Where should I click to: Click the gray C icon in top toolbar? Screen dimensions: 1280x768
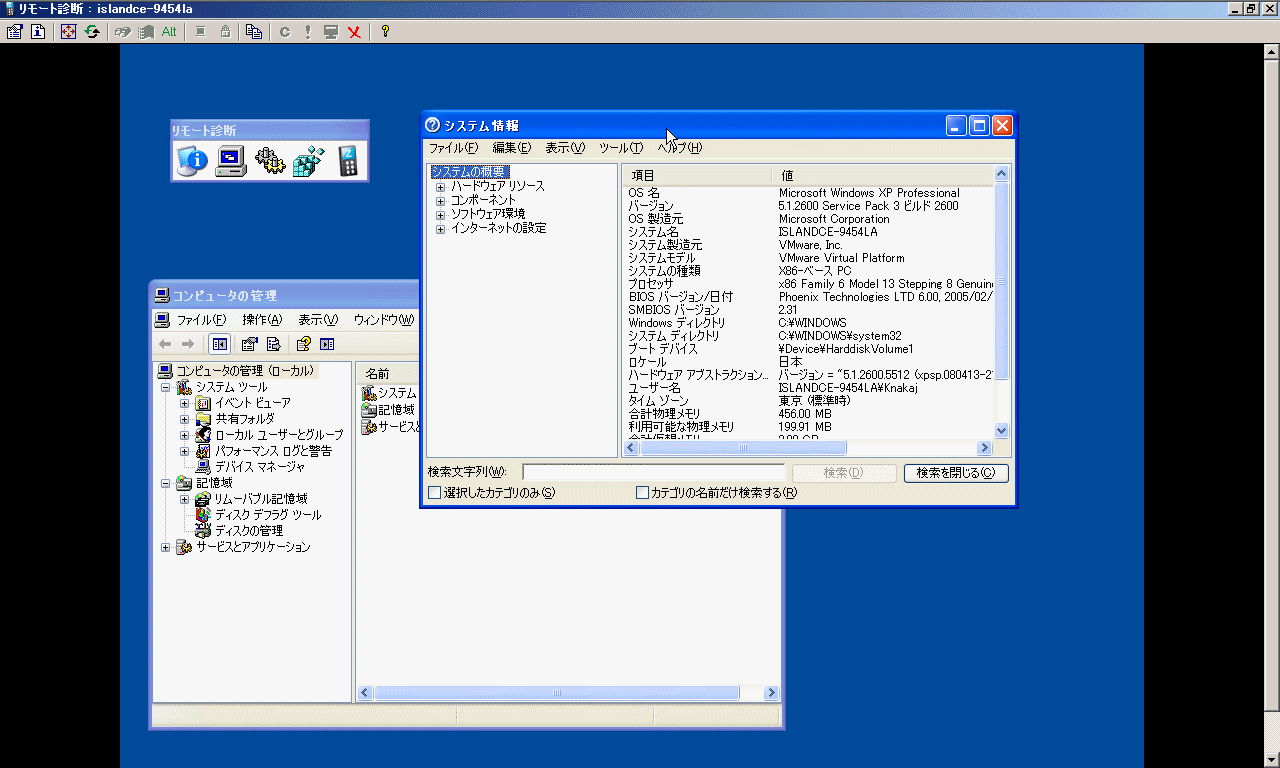pos(285,31)
